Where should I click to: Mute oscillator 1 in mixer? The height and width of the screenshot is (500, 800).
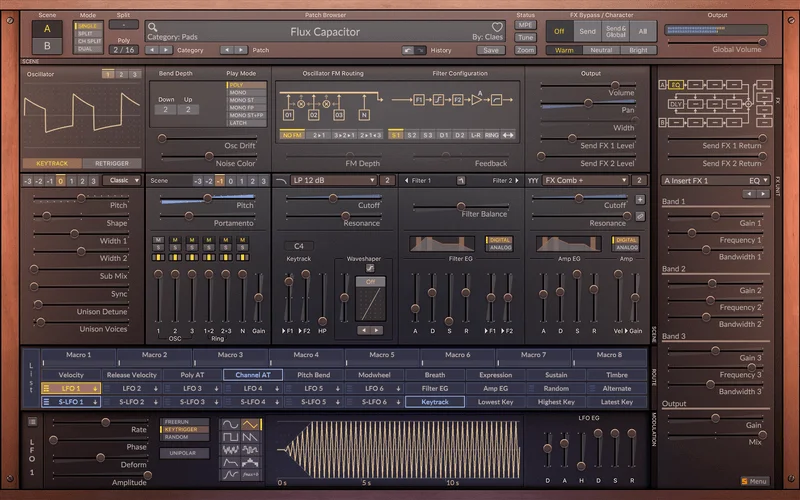pyautogui.click(x=158, y=240)
